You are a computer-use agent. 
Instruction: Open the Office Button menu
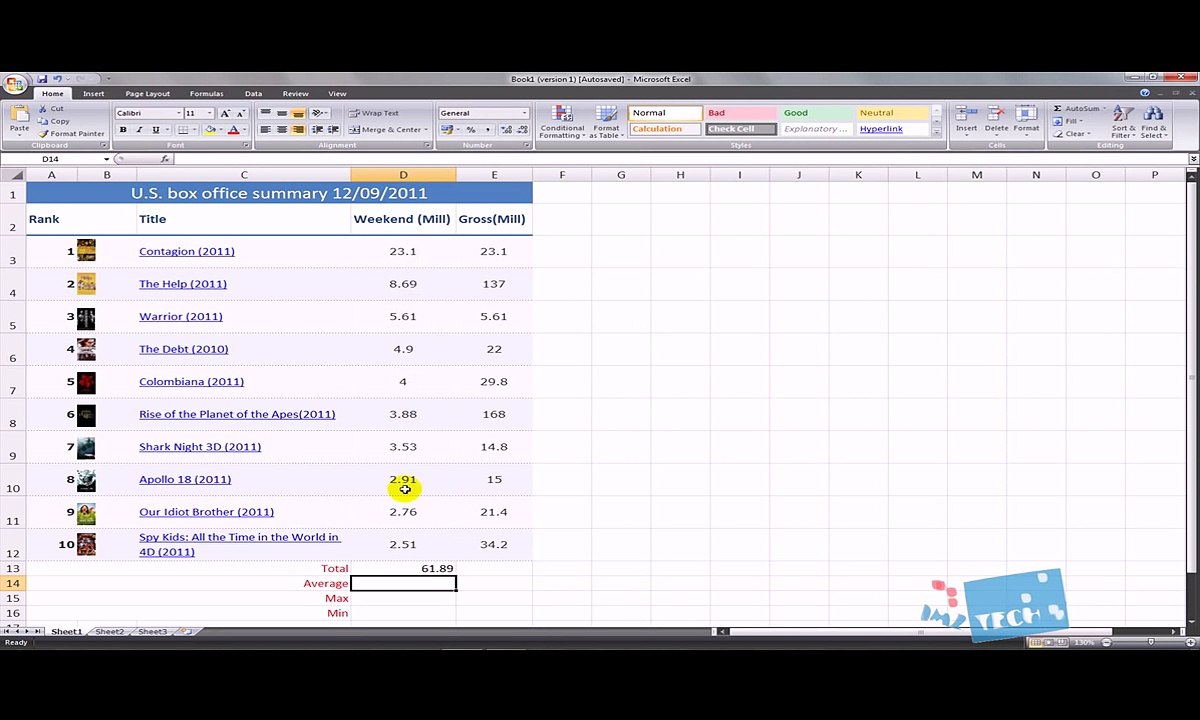point(13,85)
